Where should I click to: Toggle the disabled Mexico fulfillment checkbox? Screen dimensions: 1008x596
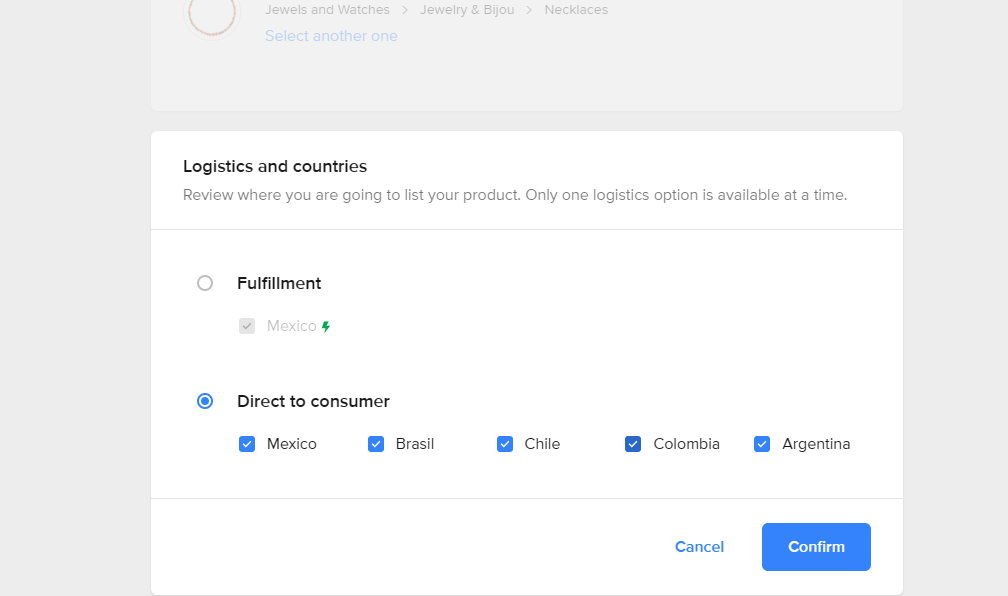247,326
